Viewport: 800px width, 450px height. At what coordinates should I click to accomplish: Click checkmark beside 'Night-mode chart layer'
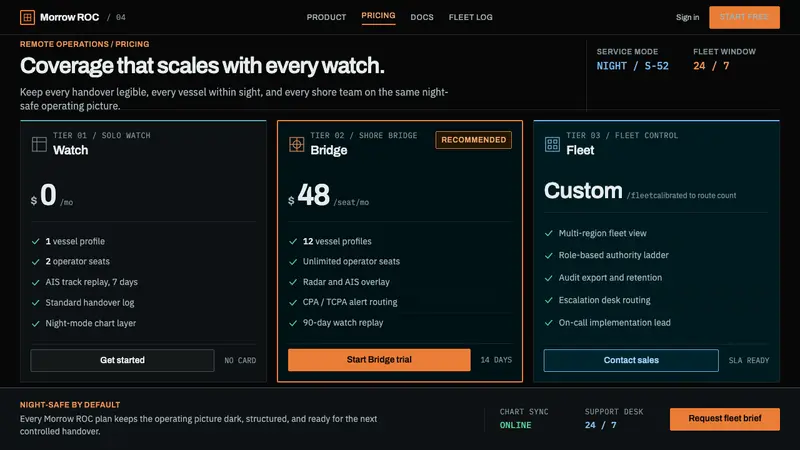36,323
